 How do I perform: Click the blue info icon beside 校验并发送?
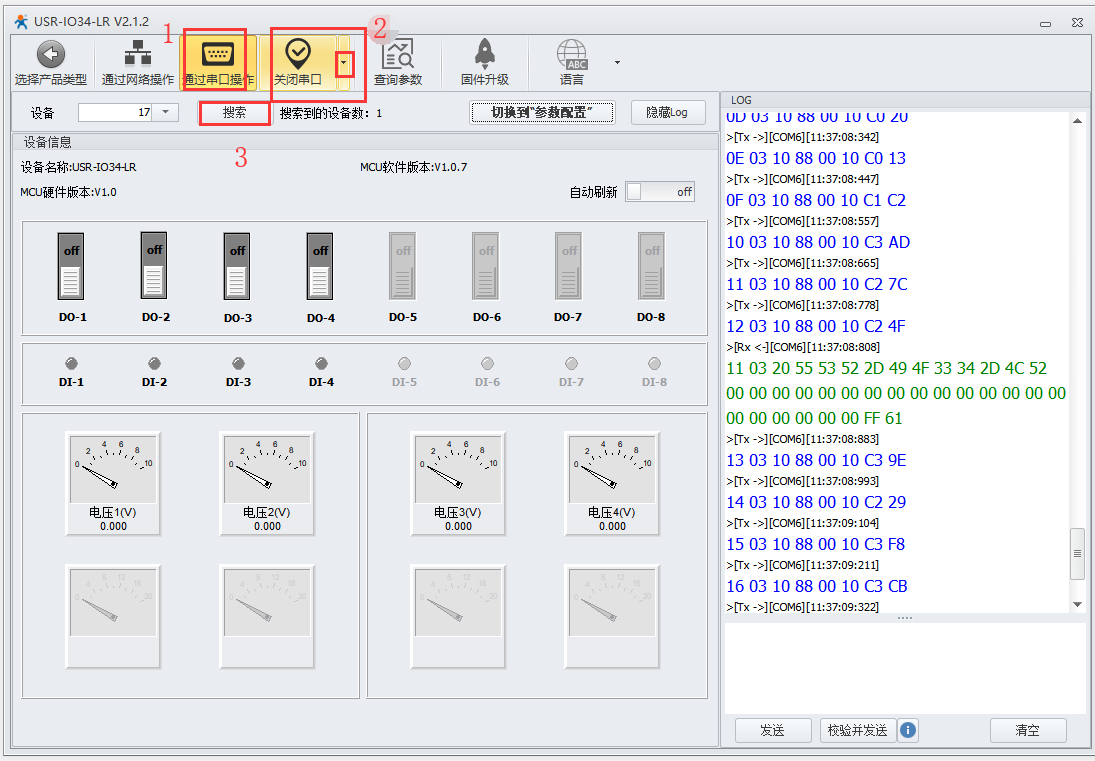click(908, 730)
